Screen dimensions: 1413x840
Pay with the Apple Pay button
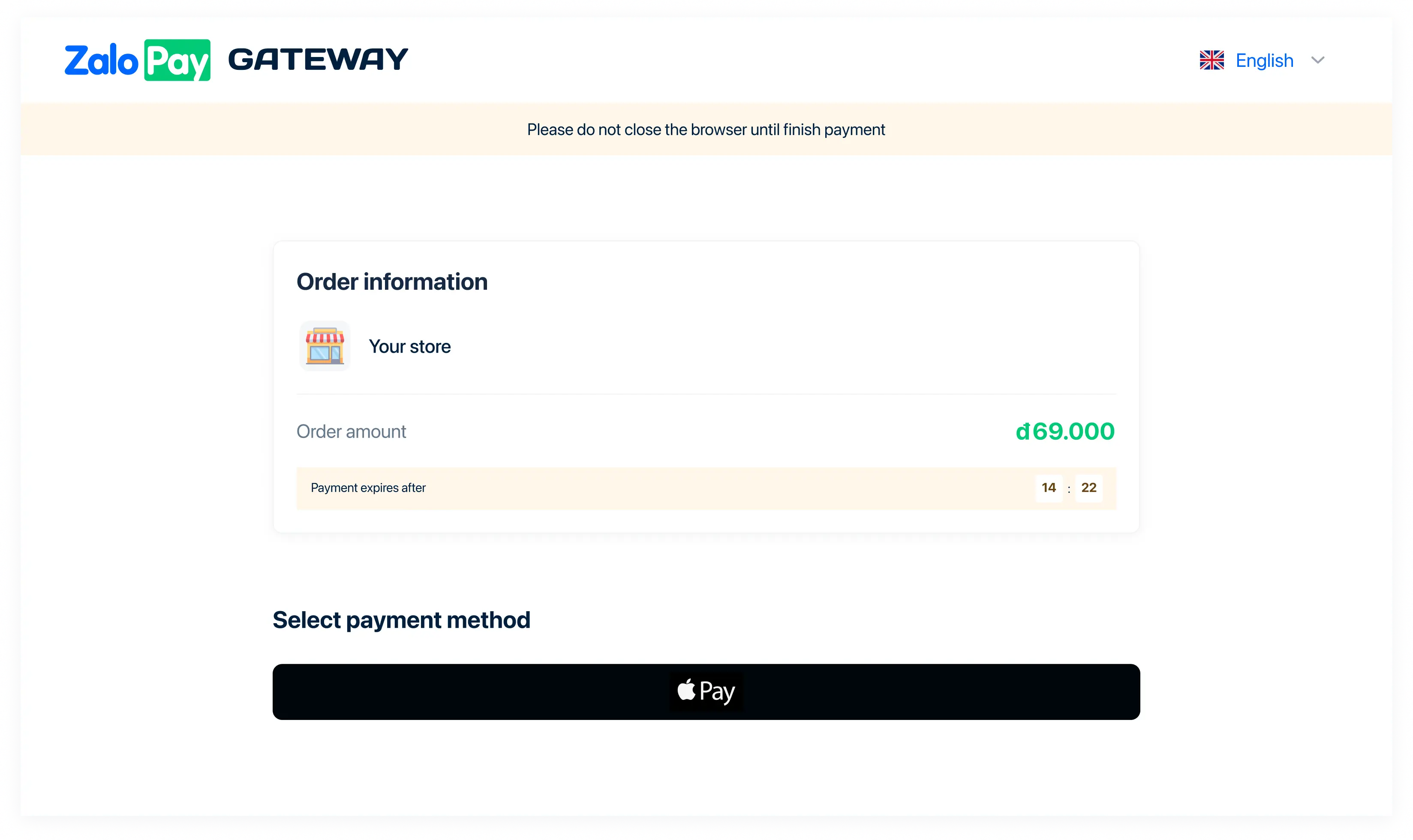pos(706,692)
